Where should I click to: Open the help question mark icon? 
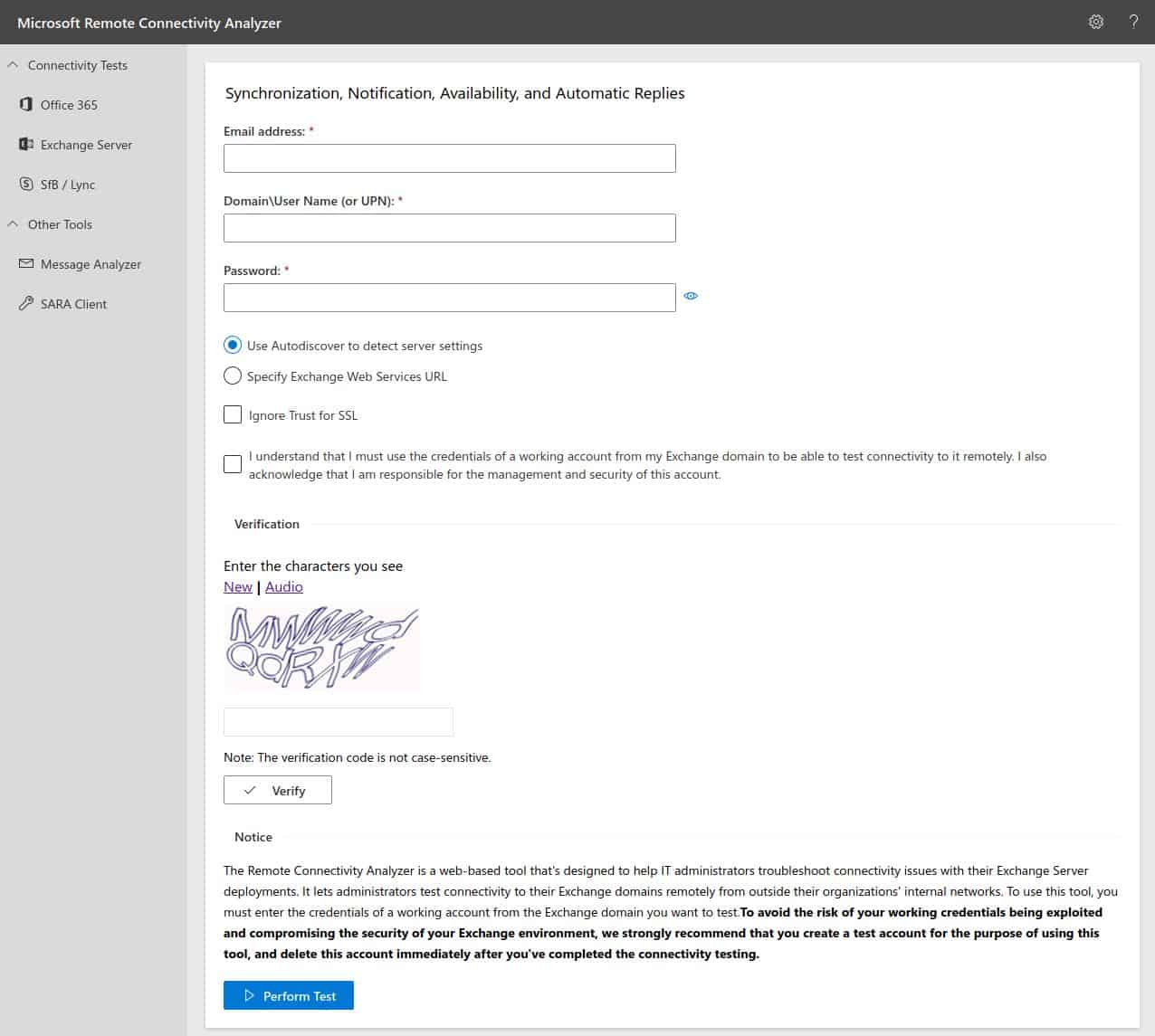click(1133, 22)
